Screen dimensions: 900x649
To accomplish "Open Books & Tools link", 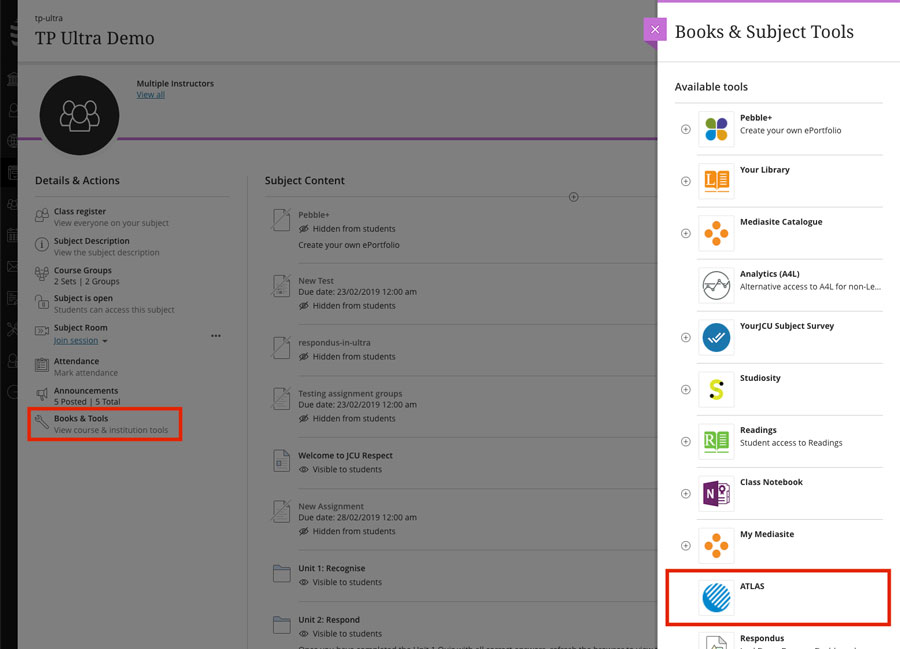I will [81, 418].
